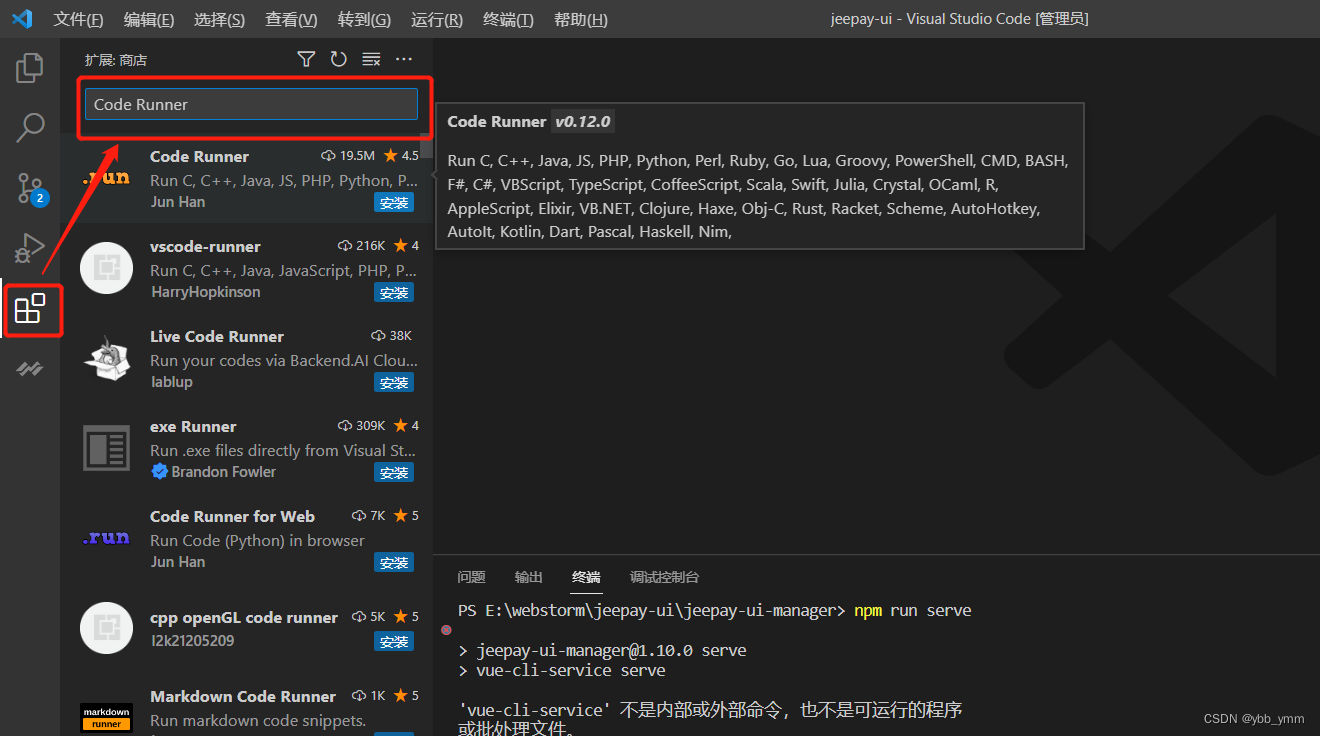Open the Extensions view icon
This screenshot has width=1320, height=736.
click(30, 309)
